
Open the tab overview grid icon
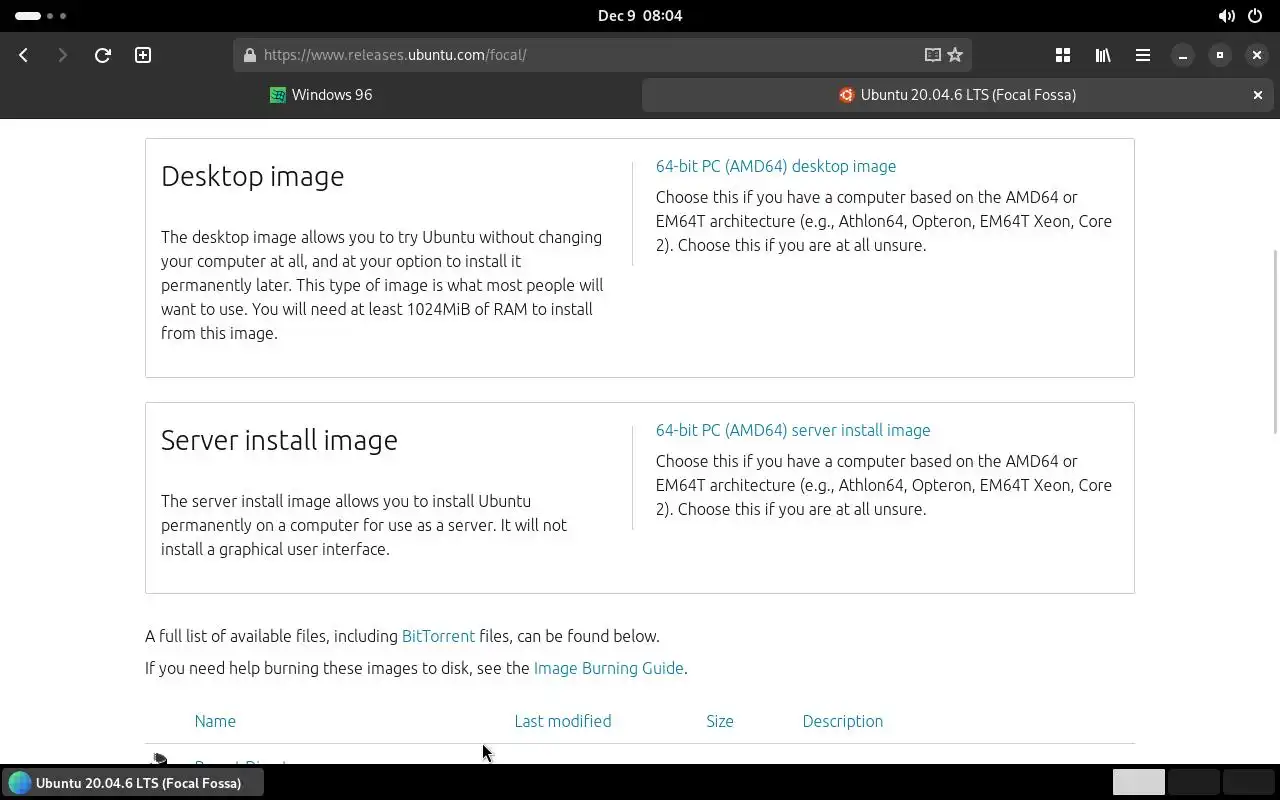1063,55
